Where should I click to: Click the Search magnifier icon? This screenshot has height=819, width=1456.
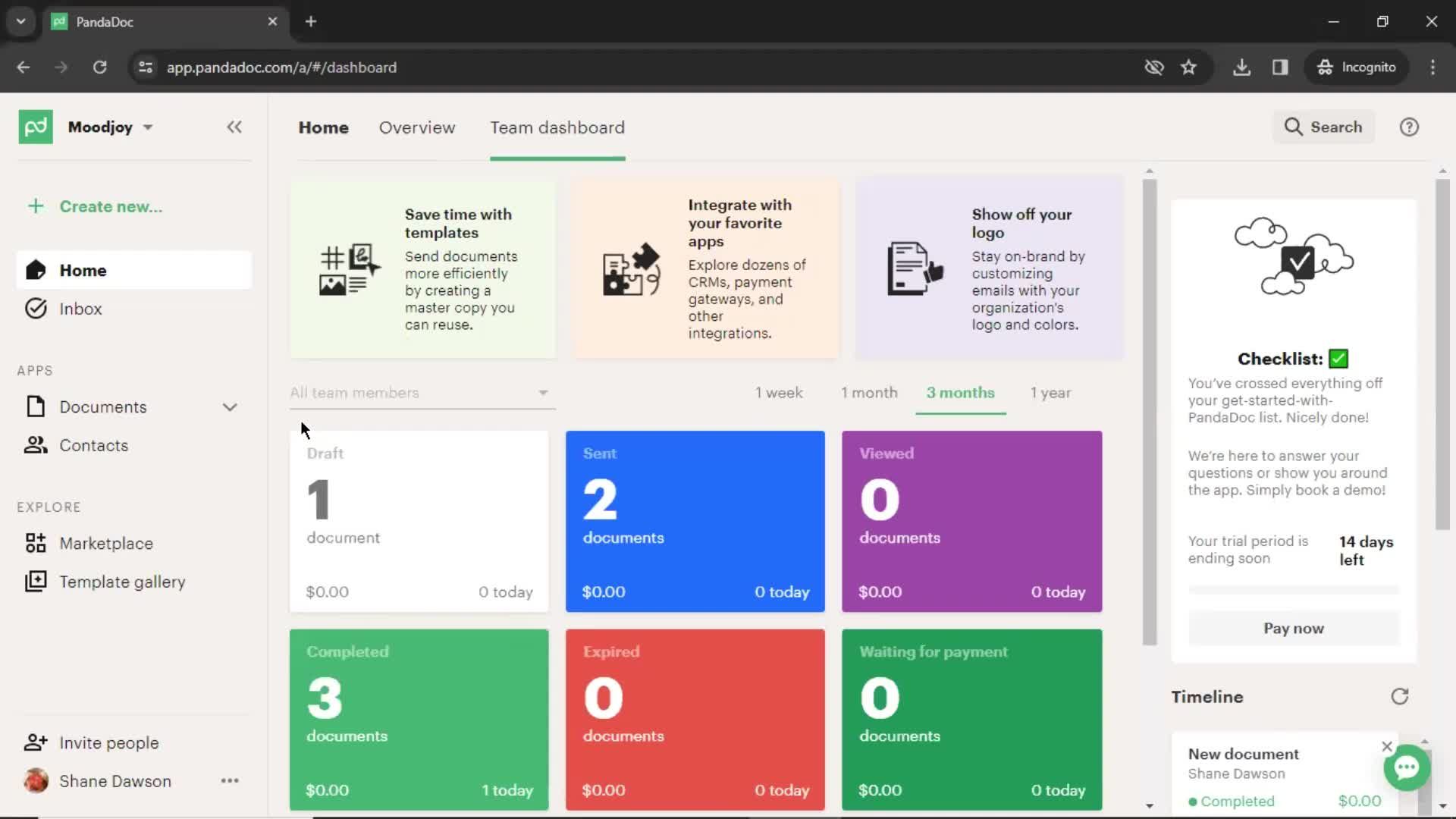coord(1293,127)
